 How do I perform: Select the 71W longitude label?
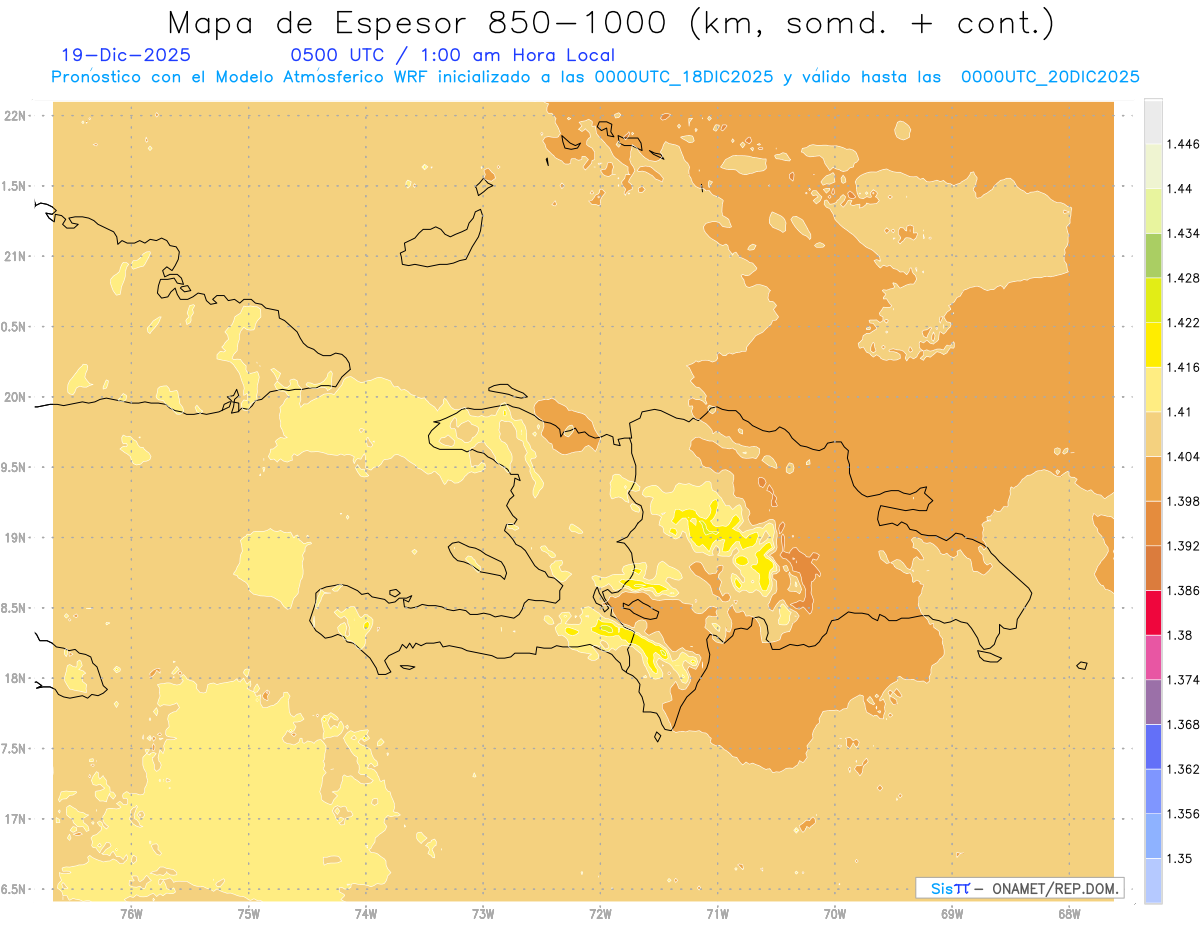click(717, 913)
